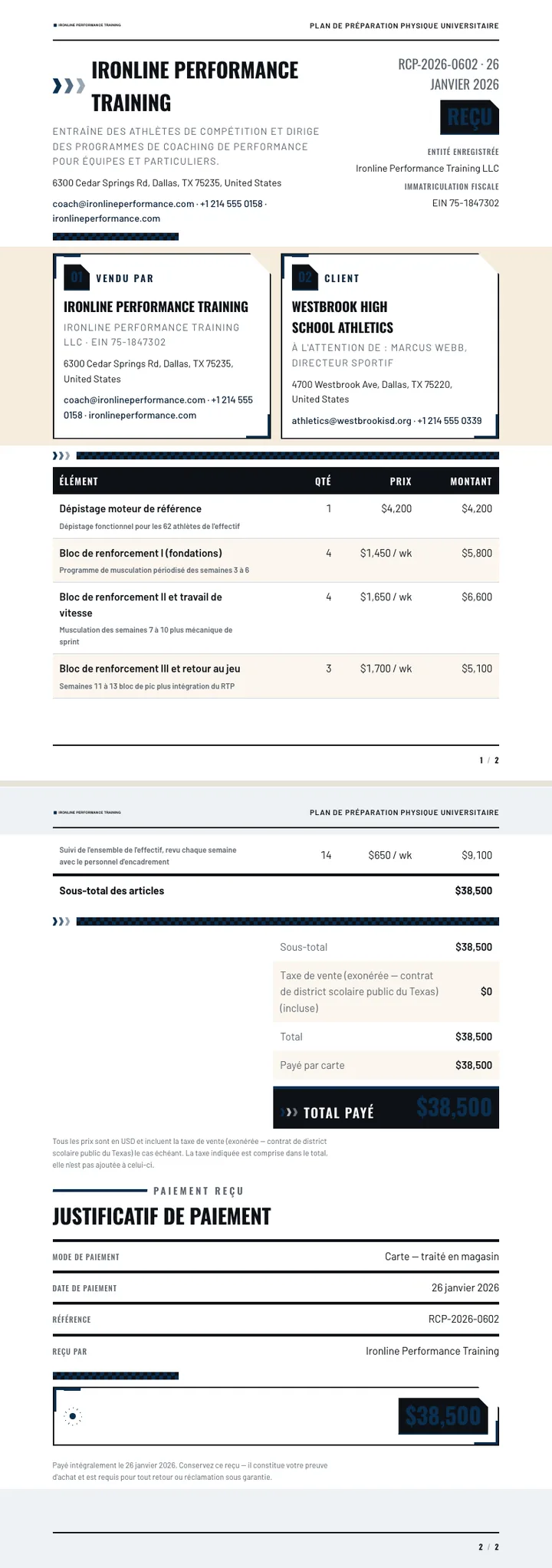This screenshot has height=1568, width=552.
Task: Click the chevrons beside TOTAL PAYÉ
Action: tap(290, 1113)
